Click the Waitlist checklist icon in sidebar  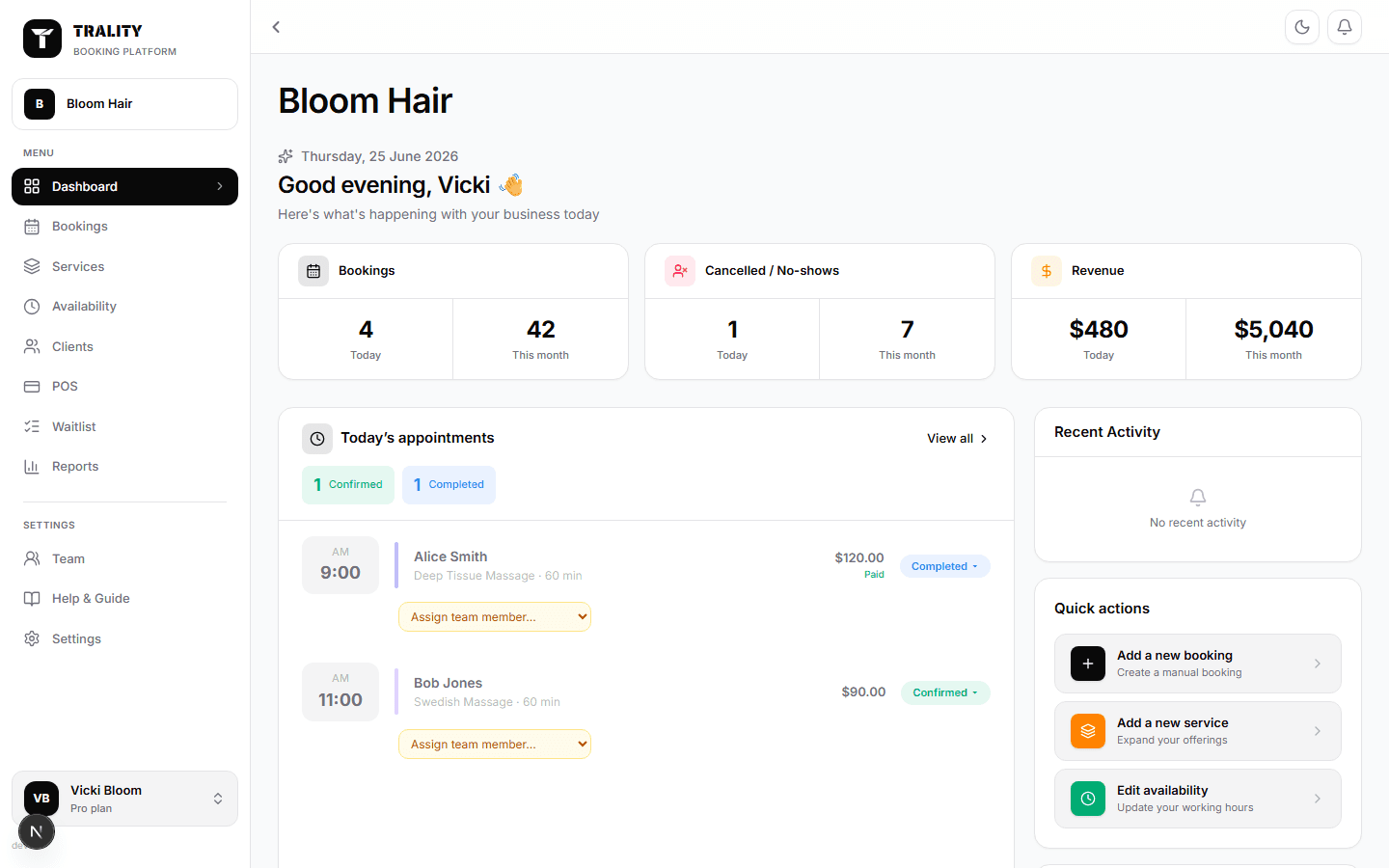32,426
